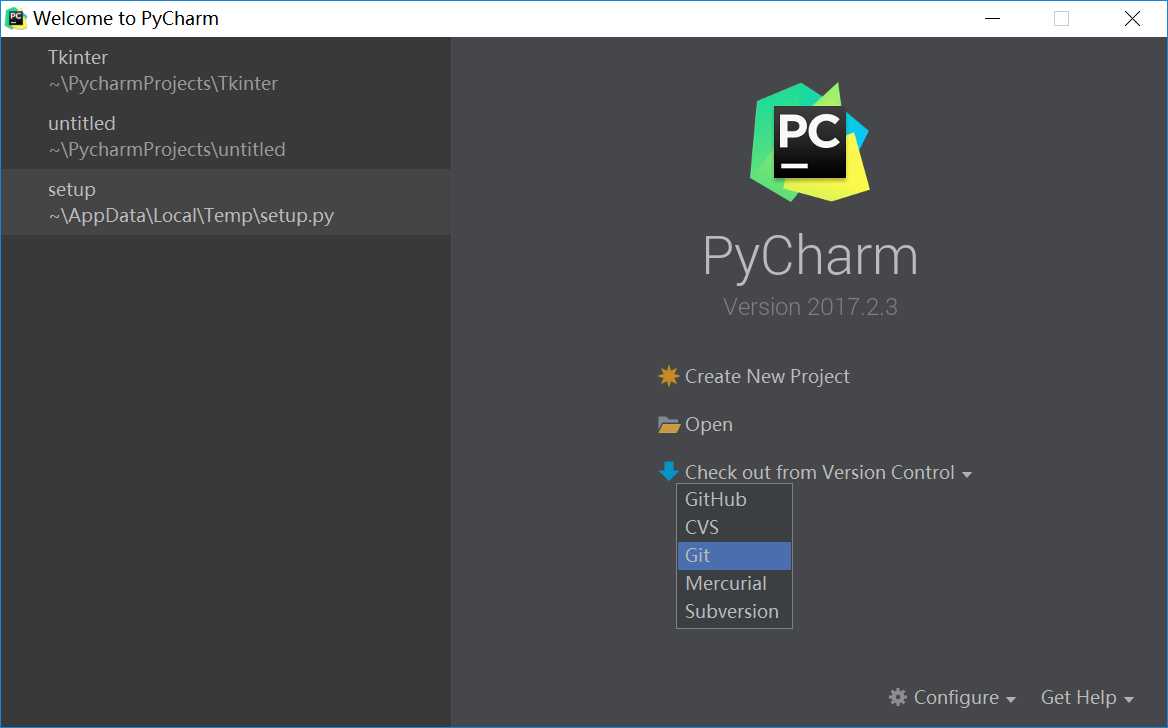Screen dimensions: 1168x728
Task: Select CVS in the version control menu
Action: pyautogui.click(x=734, y=528)
